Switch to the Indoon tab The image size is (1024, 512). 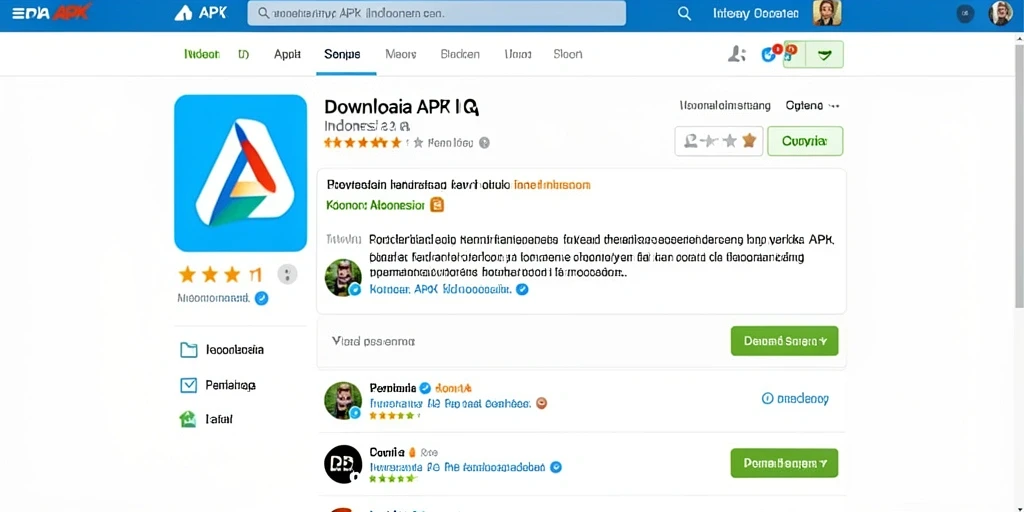202,54
